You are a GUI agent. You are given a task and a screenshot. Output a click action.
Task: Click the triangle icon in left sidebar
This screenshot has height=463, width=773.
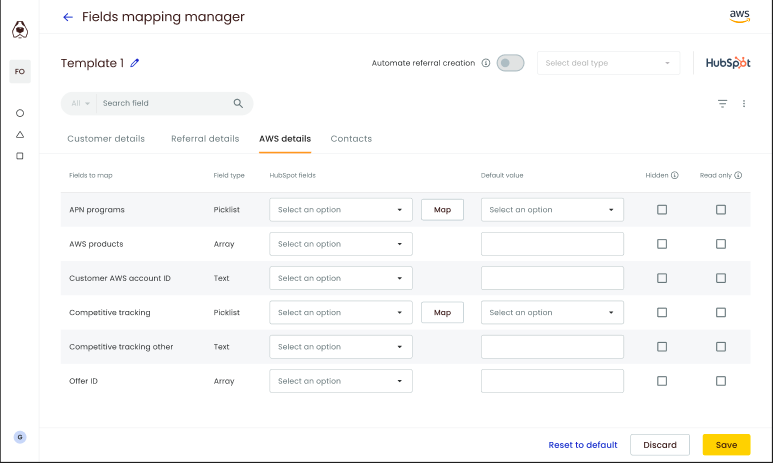click(x=20, y=134)
